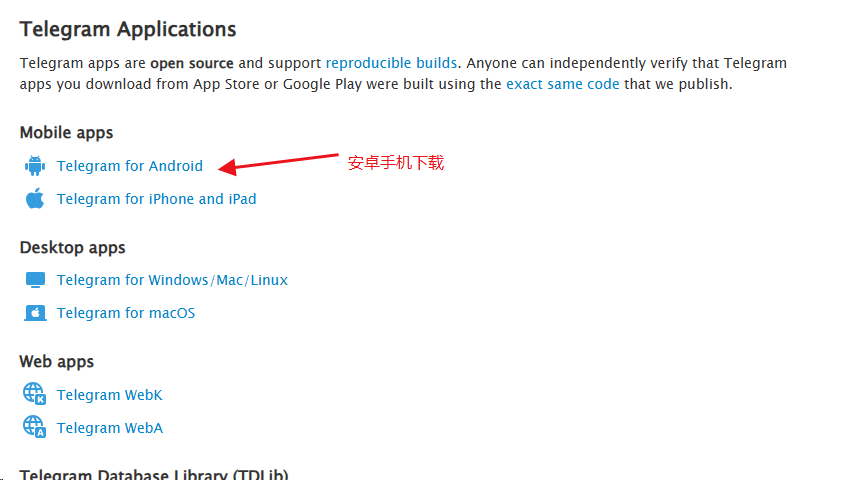Open the Telegram for macOS link
The width and height of the screenshot is (868, 480).
click(x=126, y=313)
